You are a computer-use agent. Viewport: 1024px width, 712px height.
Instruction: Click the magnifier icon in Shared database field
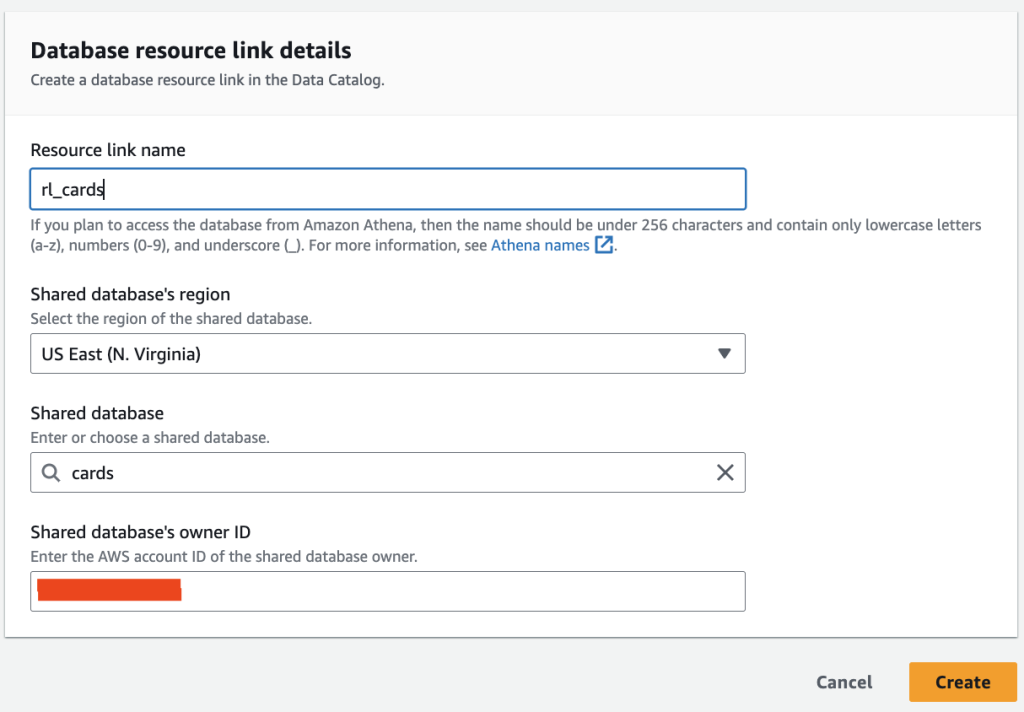click(51, 473)
